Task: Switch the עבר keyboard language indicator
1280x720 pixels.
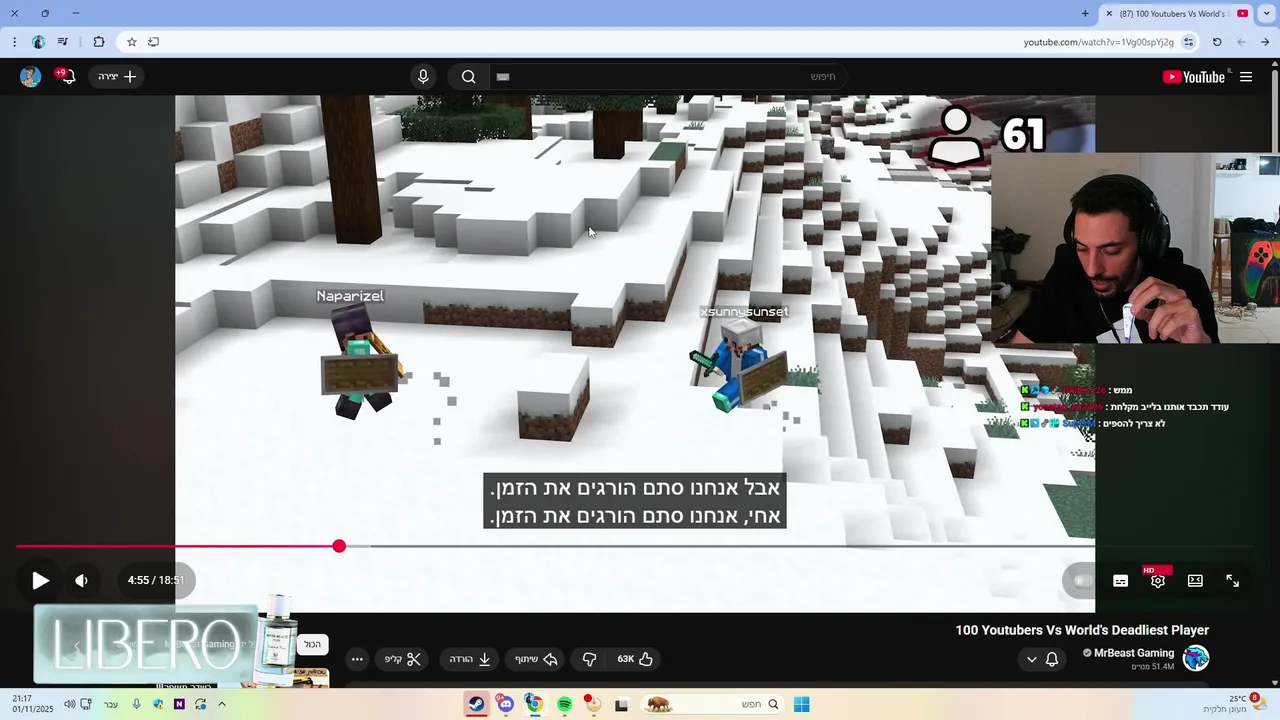Action: (x=111, y=704)
